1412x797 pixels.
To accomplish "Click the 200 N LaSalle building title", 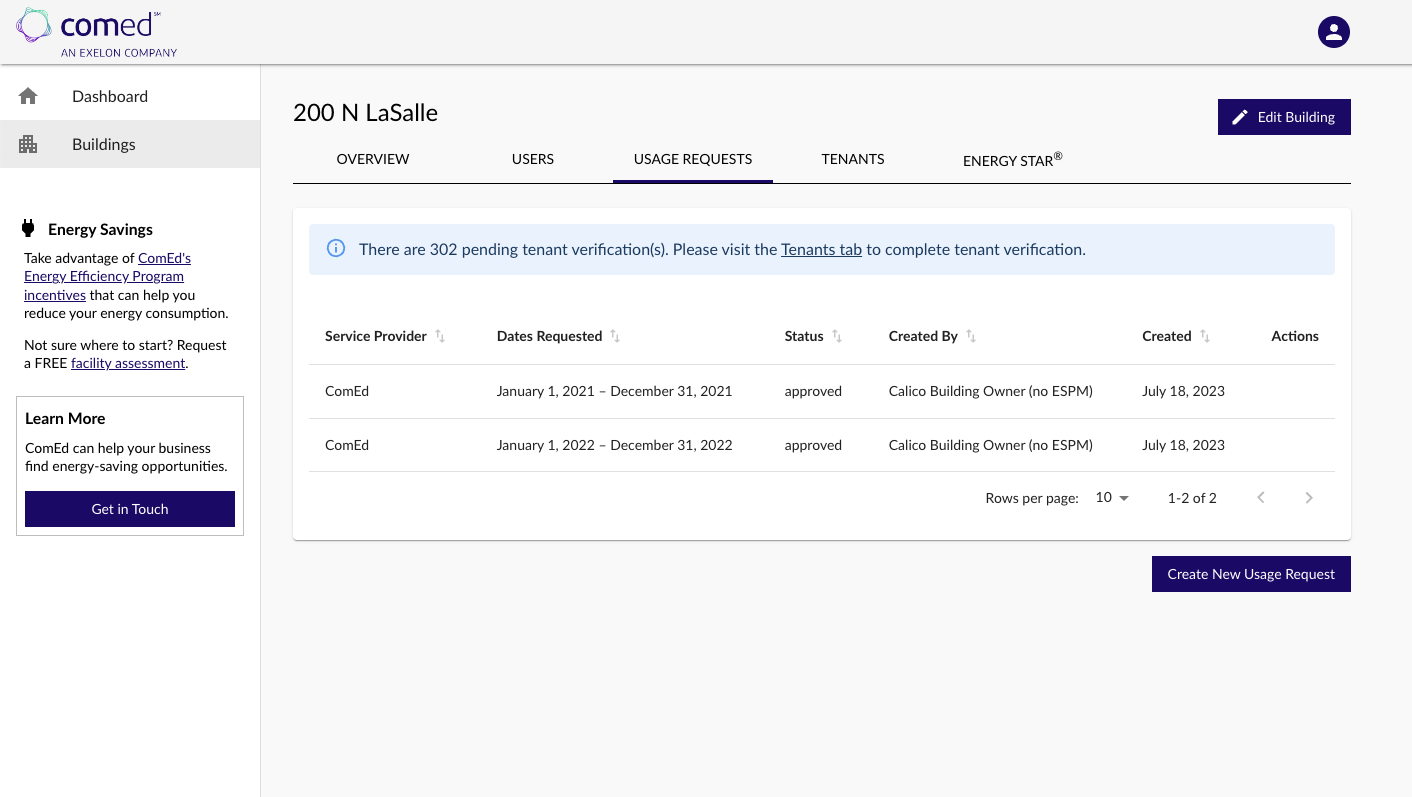I will [x=365, y=113].
